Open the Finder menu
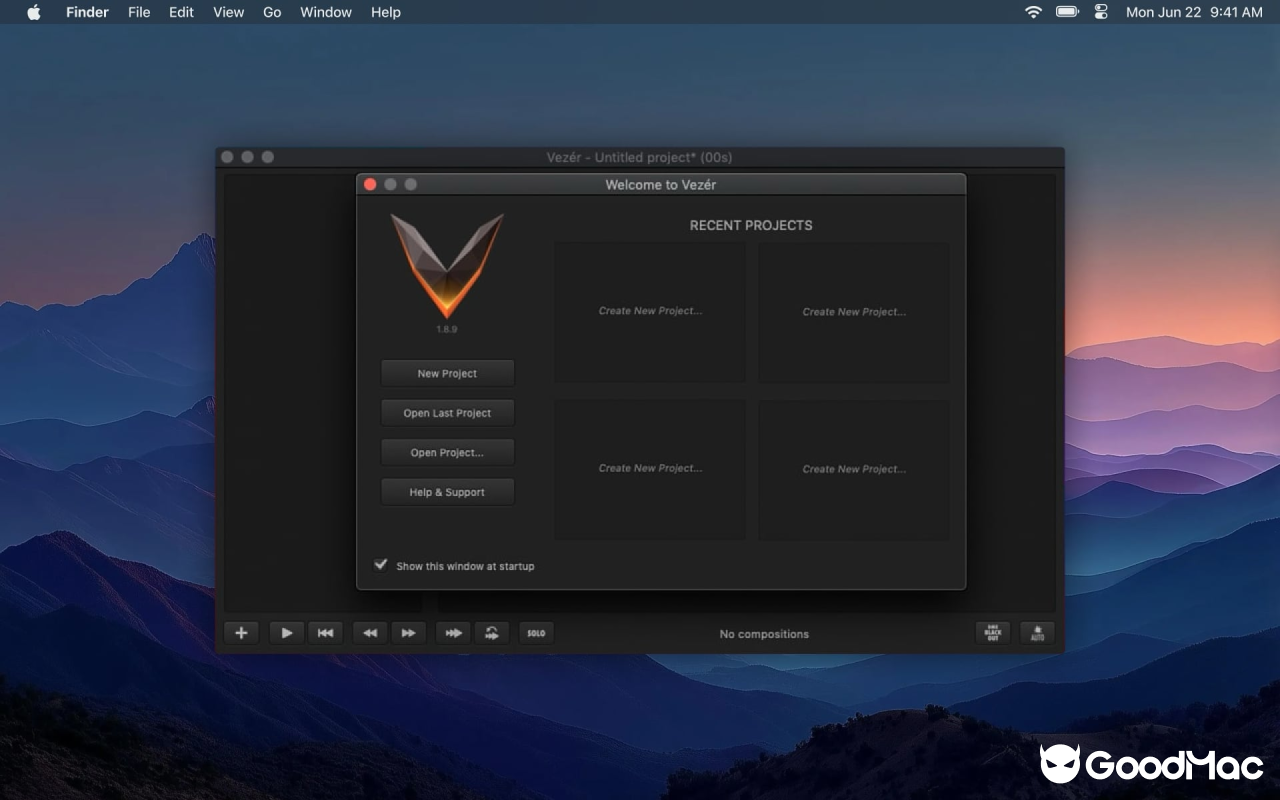Image resolution: width=1280 pixels, height=800 pixels. [x=87, y=12]
